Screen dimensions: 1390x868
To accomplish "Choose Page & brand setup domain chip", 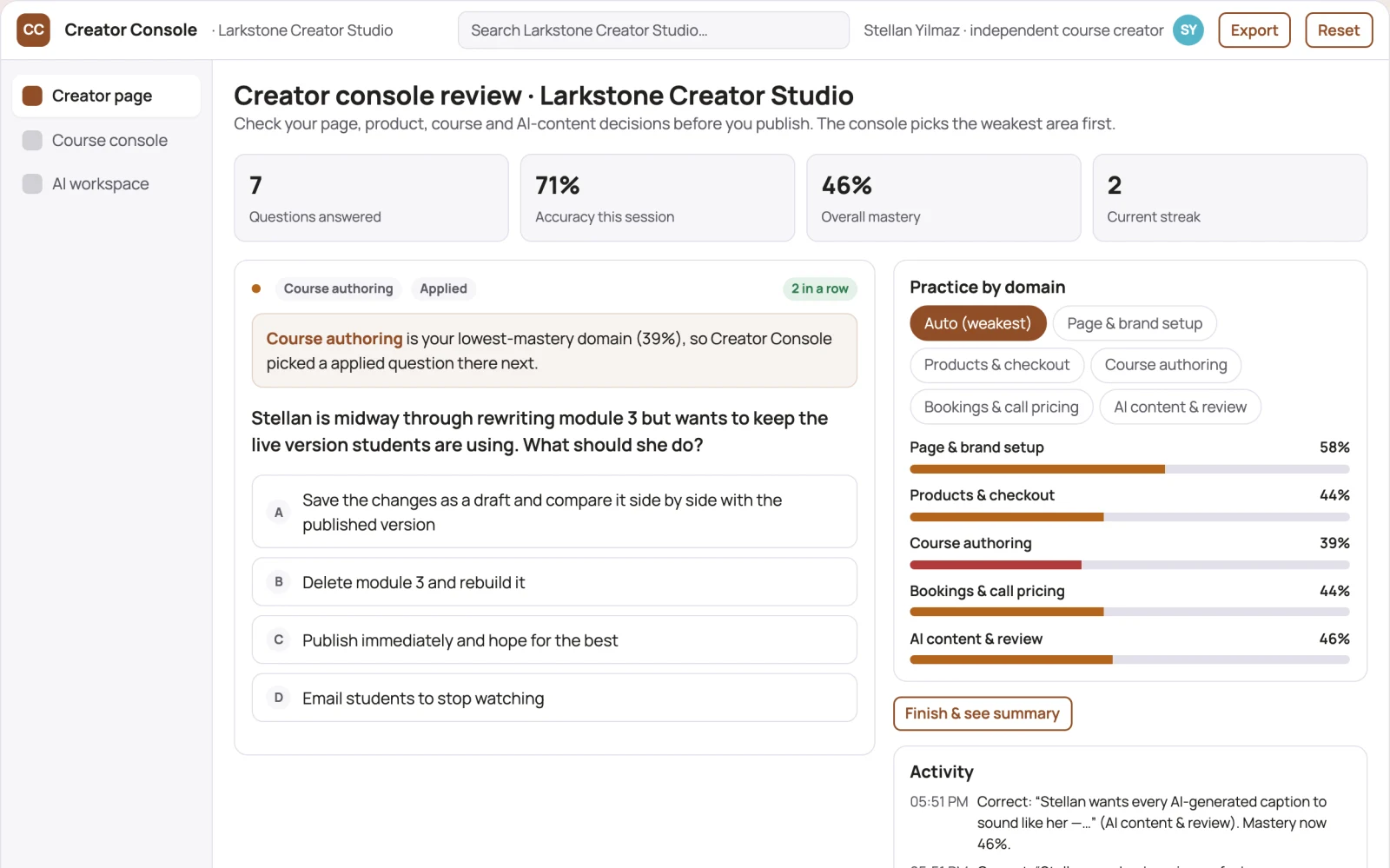I will (1135, 323).
